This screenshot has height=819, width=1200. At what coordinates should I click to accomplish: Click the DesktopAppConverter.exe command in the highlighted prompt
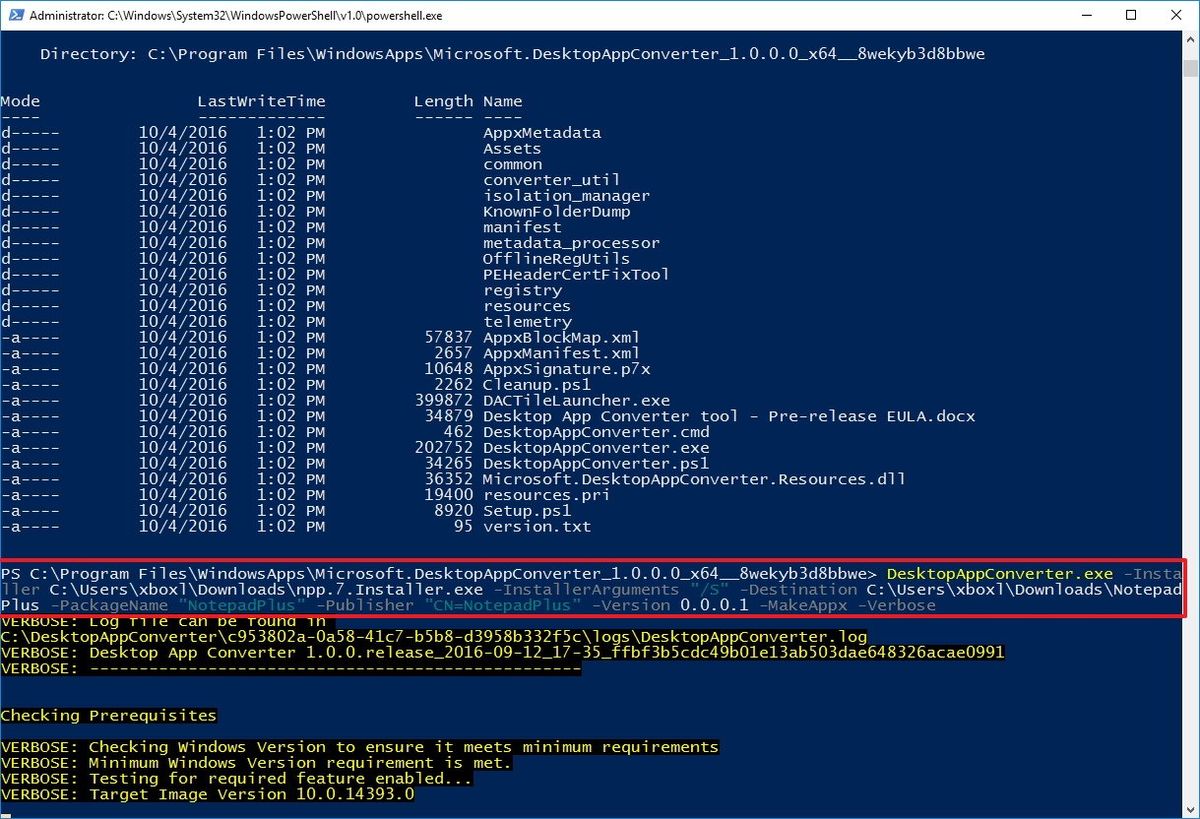coord(1023,573)
